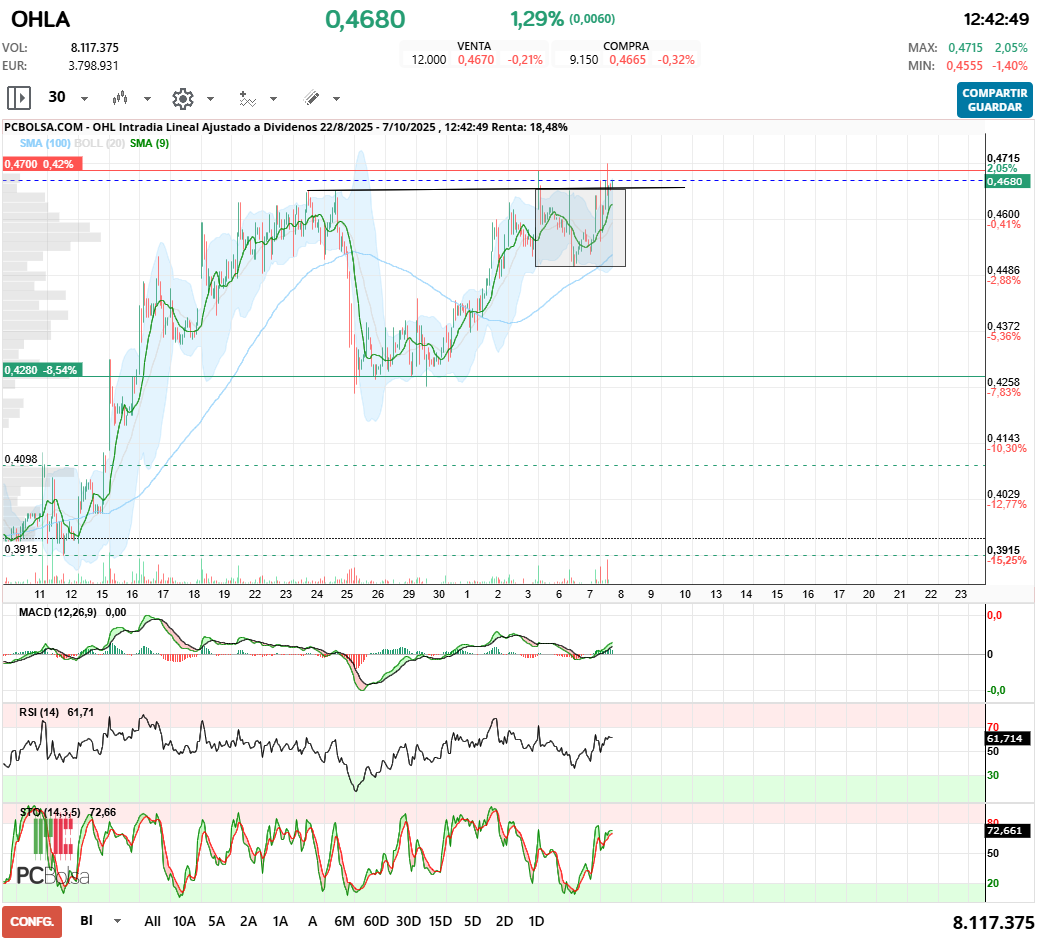Select the drawing pencil tool icon
Image resolution: width=1048 pixels, height=943 pixels.
tap(311, 98)
